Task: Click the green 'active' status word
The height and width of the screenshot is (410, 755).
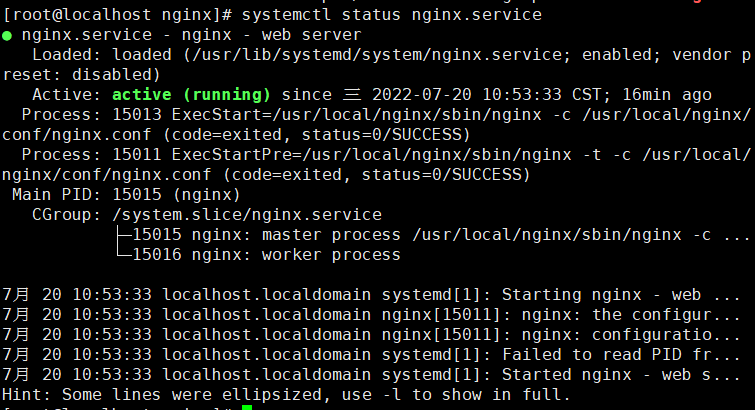Action: (142, 94)
